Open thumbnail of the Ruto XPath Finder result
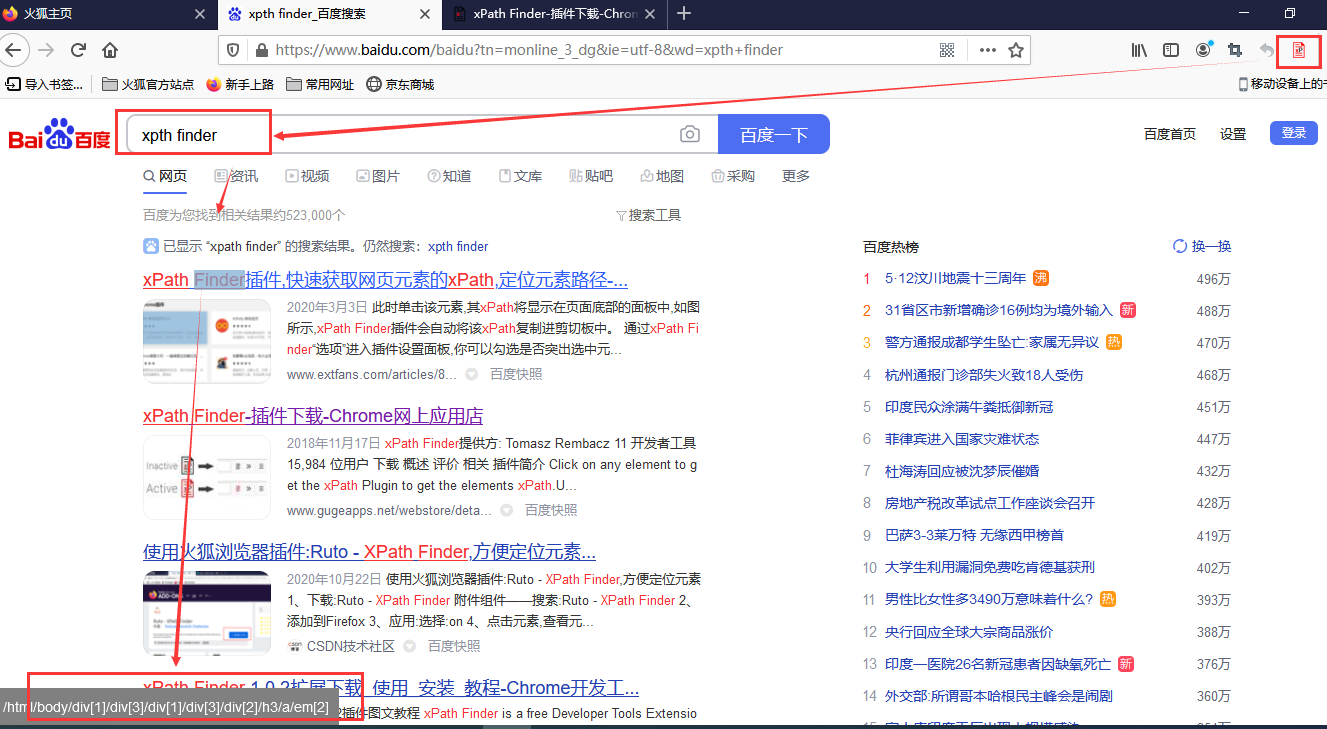This screenshot has height=729, width=1327. click(x=207, y=613)
